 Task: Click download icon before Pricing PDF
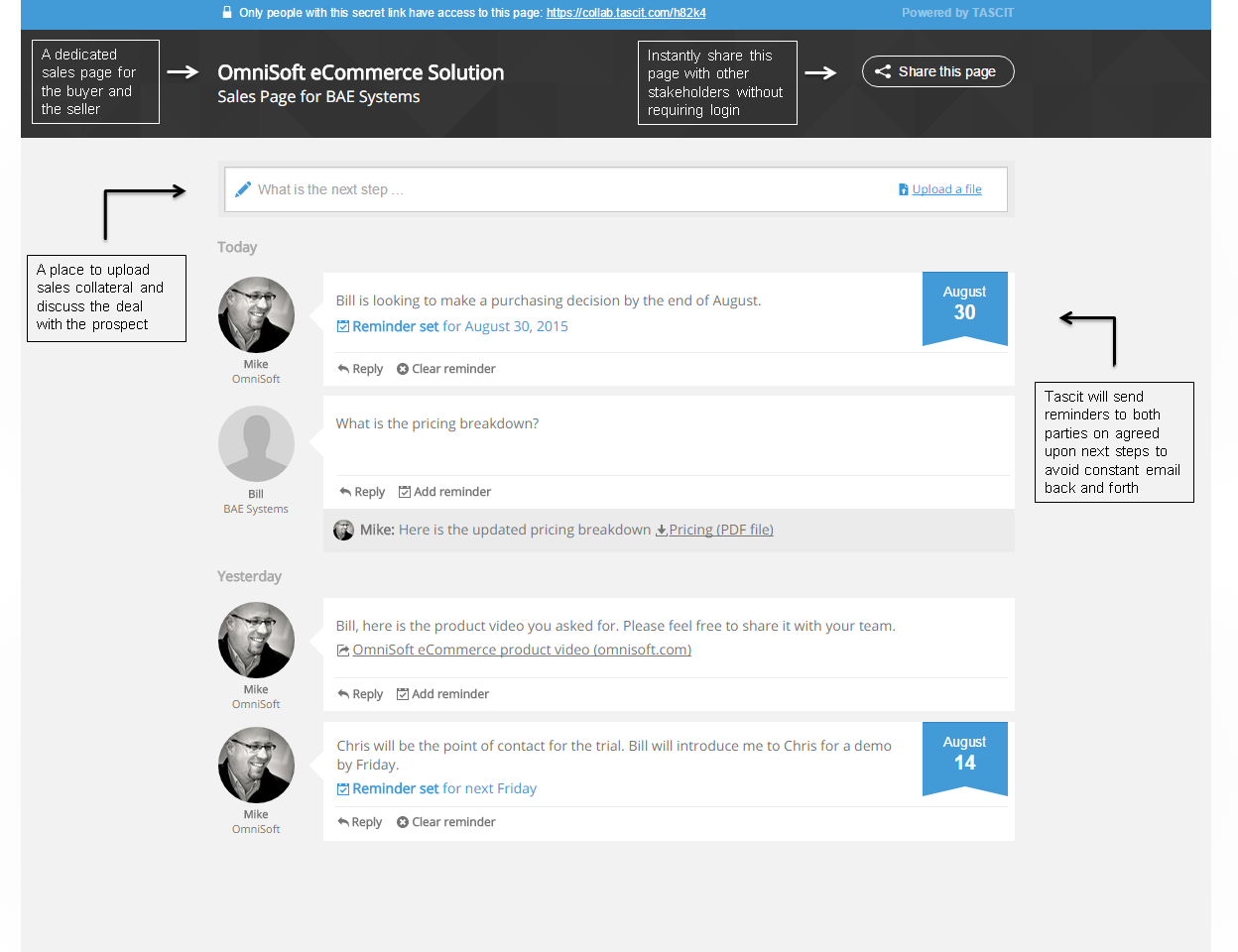[662, 531]
